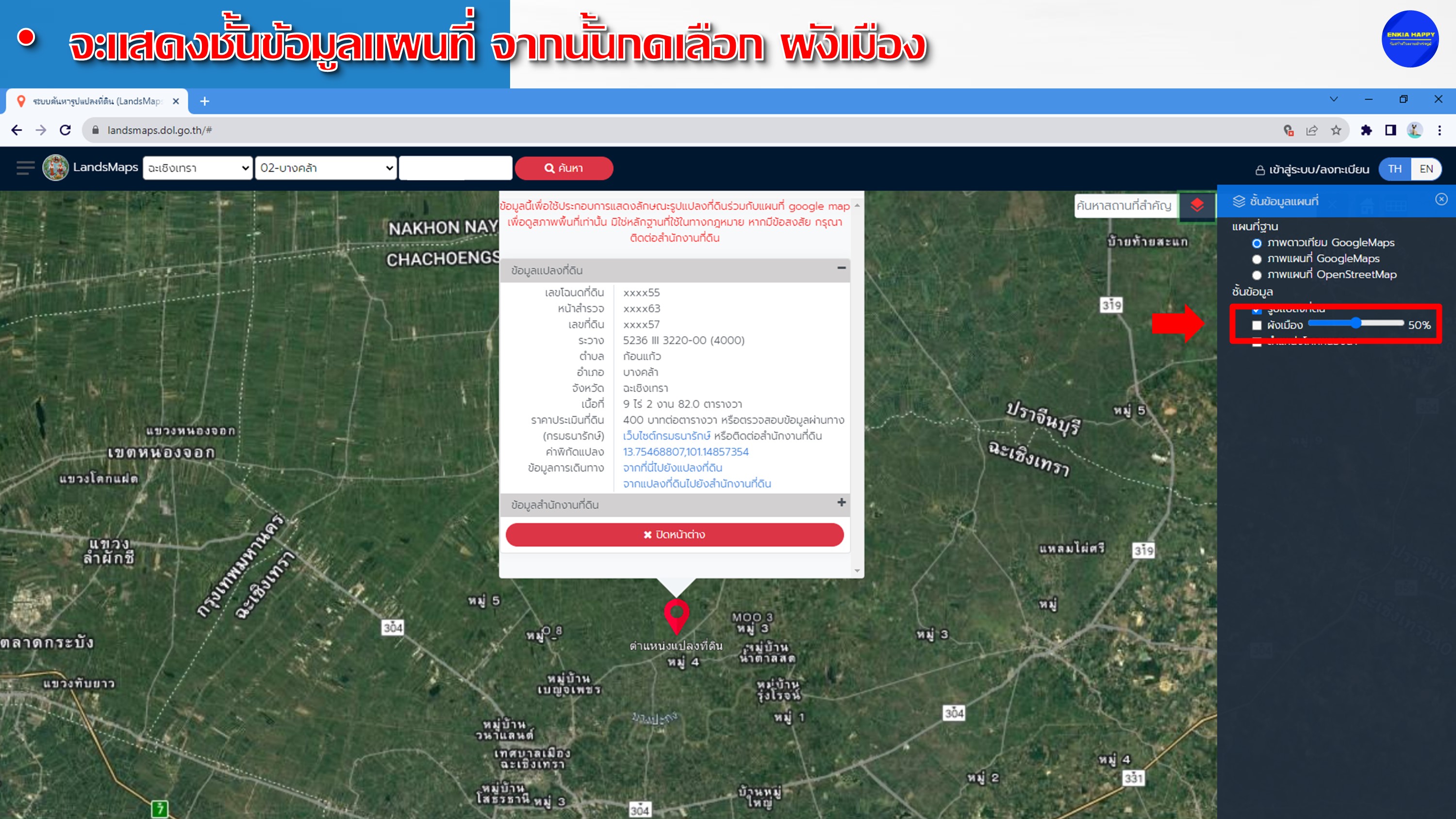Open the province dropdown showing ฉะเชิงเทรา
1456x819 pixels.
click(197, 168)
